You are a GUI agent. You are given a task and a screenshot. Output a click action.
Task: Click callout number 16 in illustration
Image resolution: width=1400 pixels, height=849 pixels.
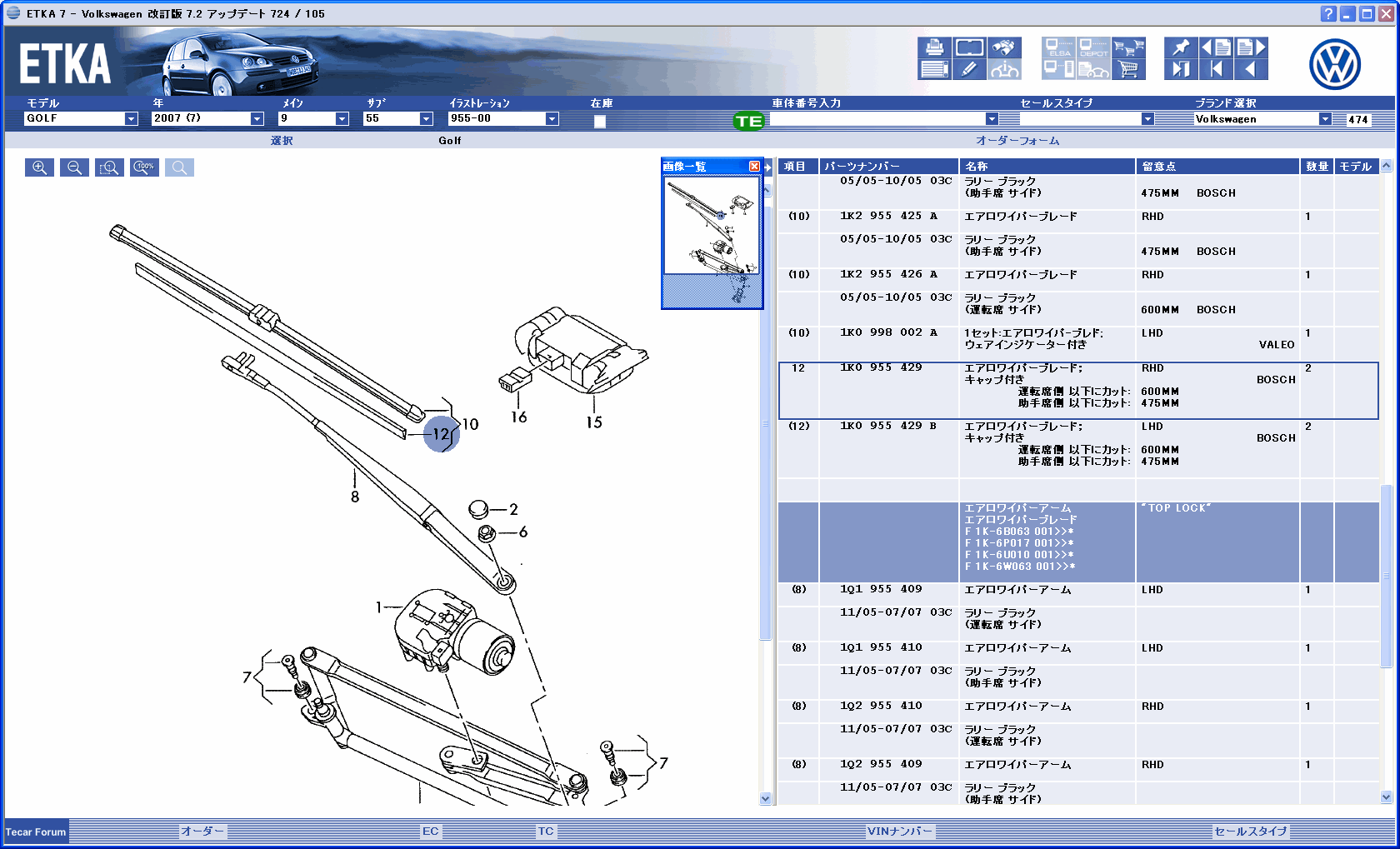[518, 417]
